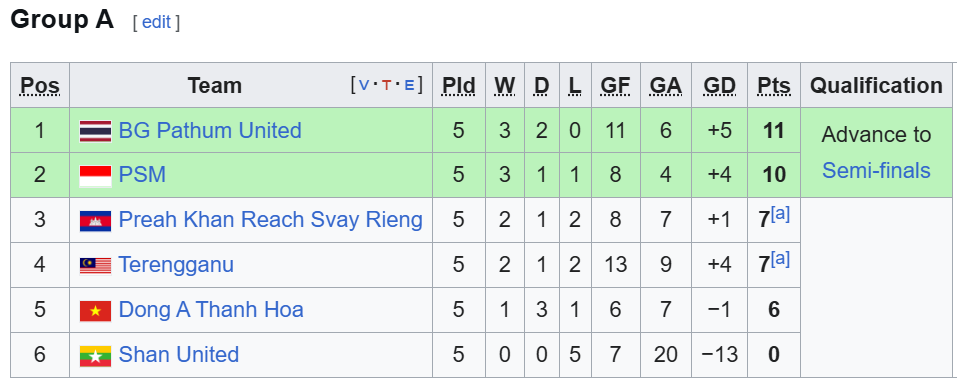This screenshot has height=381, width=957.
Task: Open Dong A Thanh Hoa link
Action: [x=211, y=310]
